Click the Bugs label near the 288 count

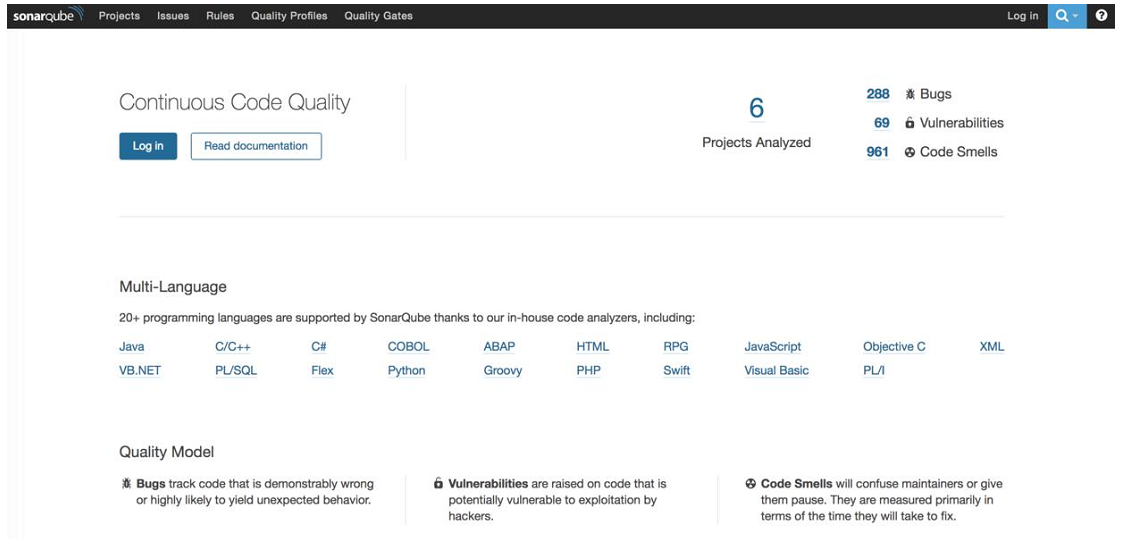pos(936,94)
